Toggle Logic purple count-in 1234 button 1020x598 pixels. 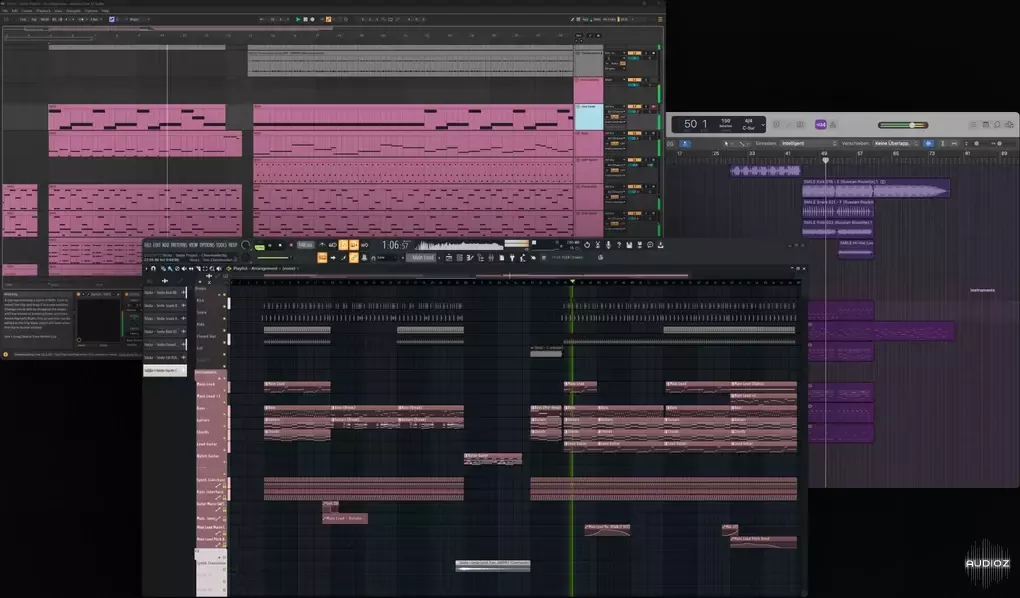coord(821,125)
